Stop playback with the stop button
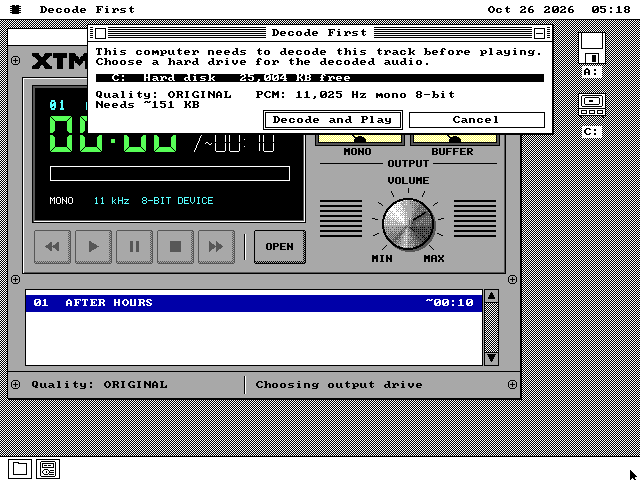This screenshot has width=640, height=480. (175, 247)
